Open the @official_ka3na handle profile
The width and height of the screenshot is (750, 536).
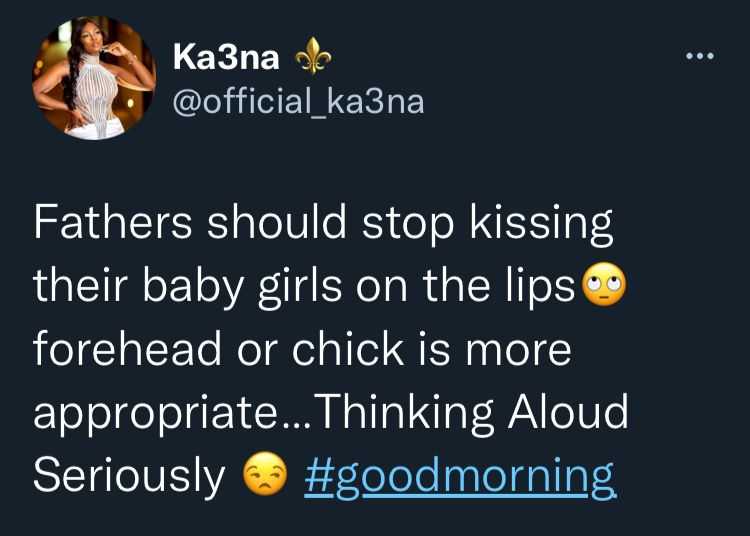click(x=298, y=102)
